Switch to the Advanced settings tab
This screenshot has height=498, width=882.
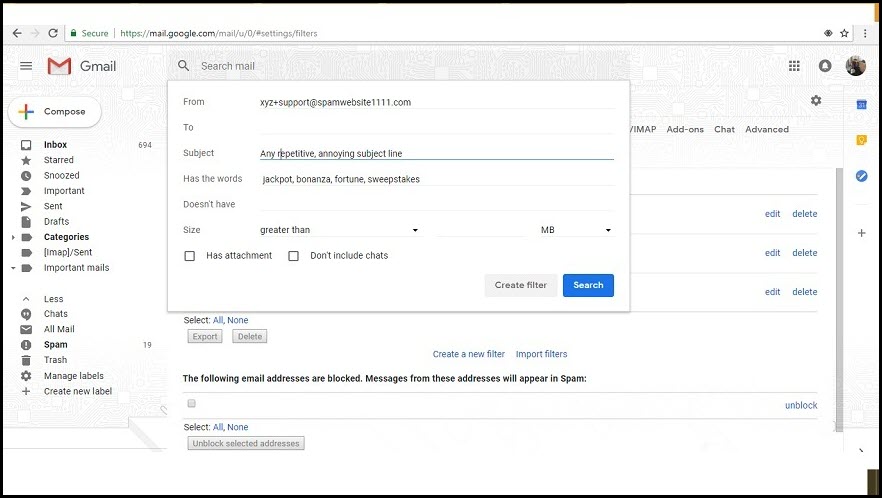point(767,129)
